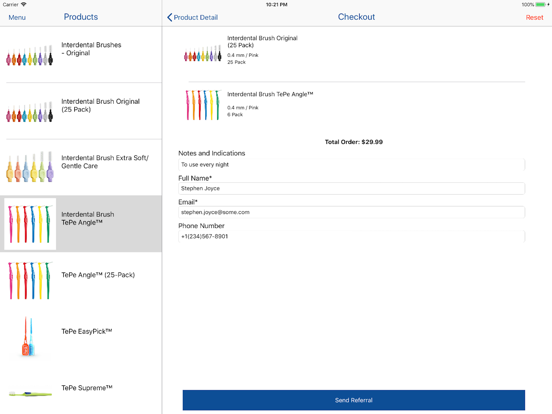
Task: Open the Menu in the Products panel
Action: (17, 17)
